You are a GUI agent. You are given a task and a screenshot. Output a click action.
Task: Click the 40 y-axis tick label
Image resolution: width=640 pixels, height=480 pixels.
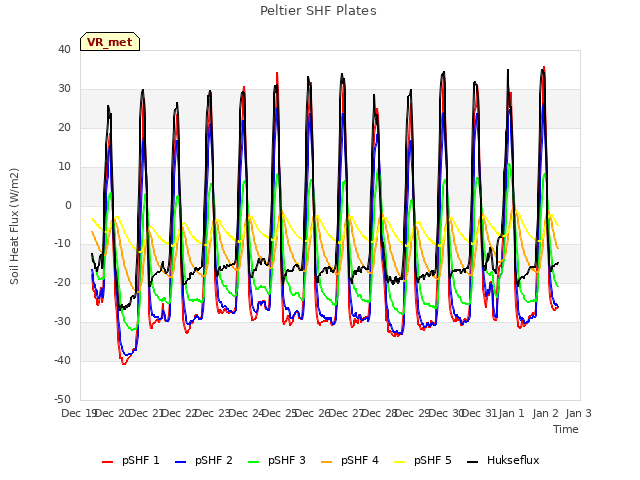click(64, 49)
